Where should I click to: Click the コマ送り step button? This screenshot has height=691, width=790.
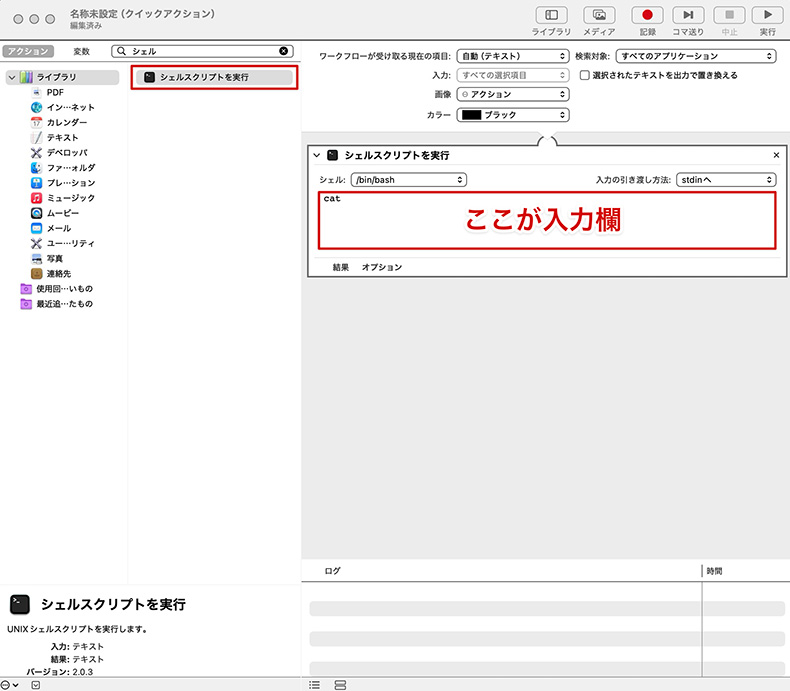pos(688,15)
